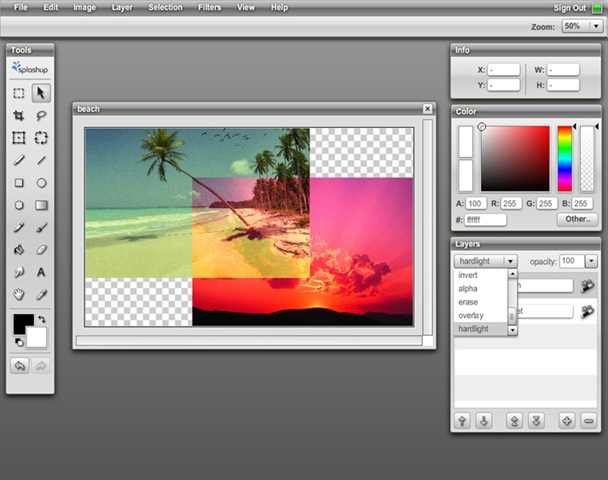
Task: Select the Hand pan tool
Action: pyautogui.click(x=18, y=295)
